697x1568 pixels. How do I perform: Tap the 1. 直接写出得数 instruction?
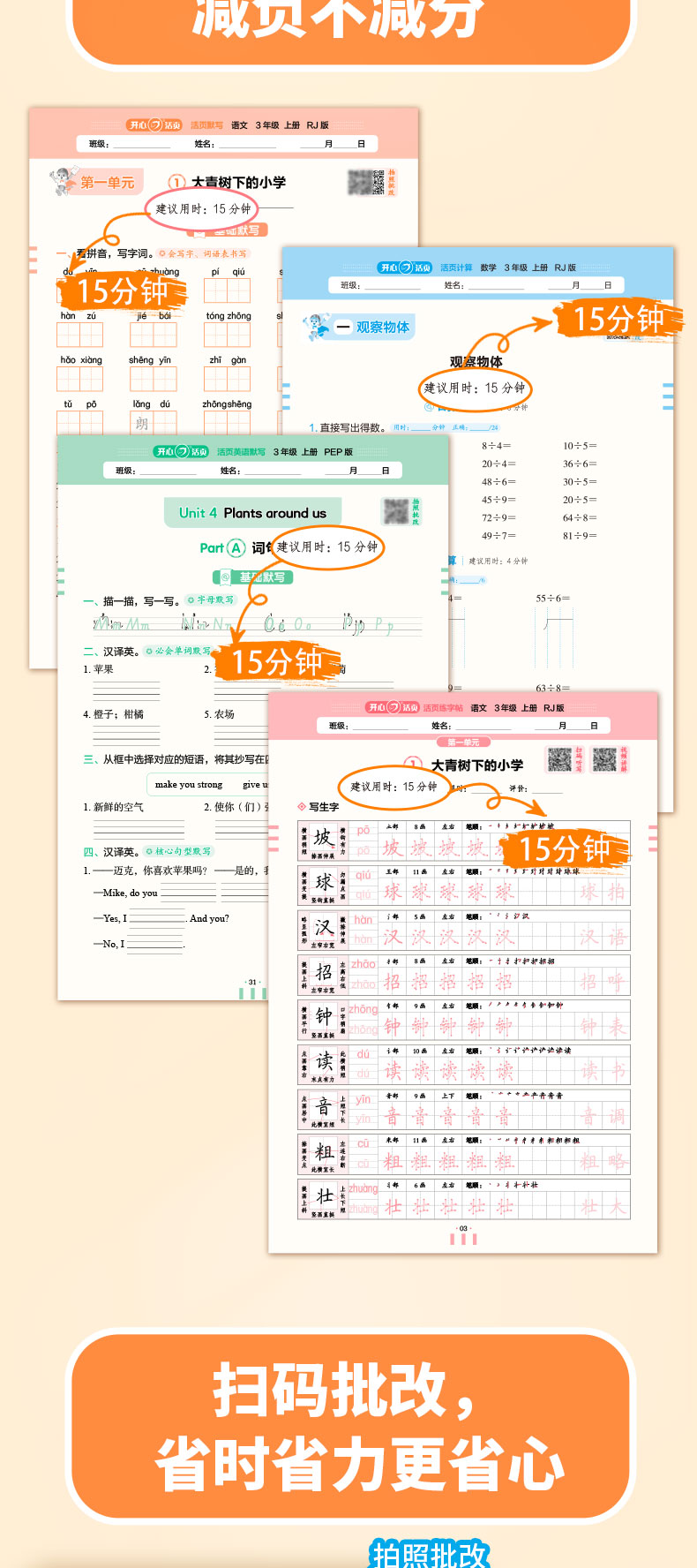[348, 427]
